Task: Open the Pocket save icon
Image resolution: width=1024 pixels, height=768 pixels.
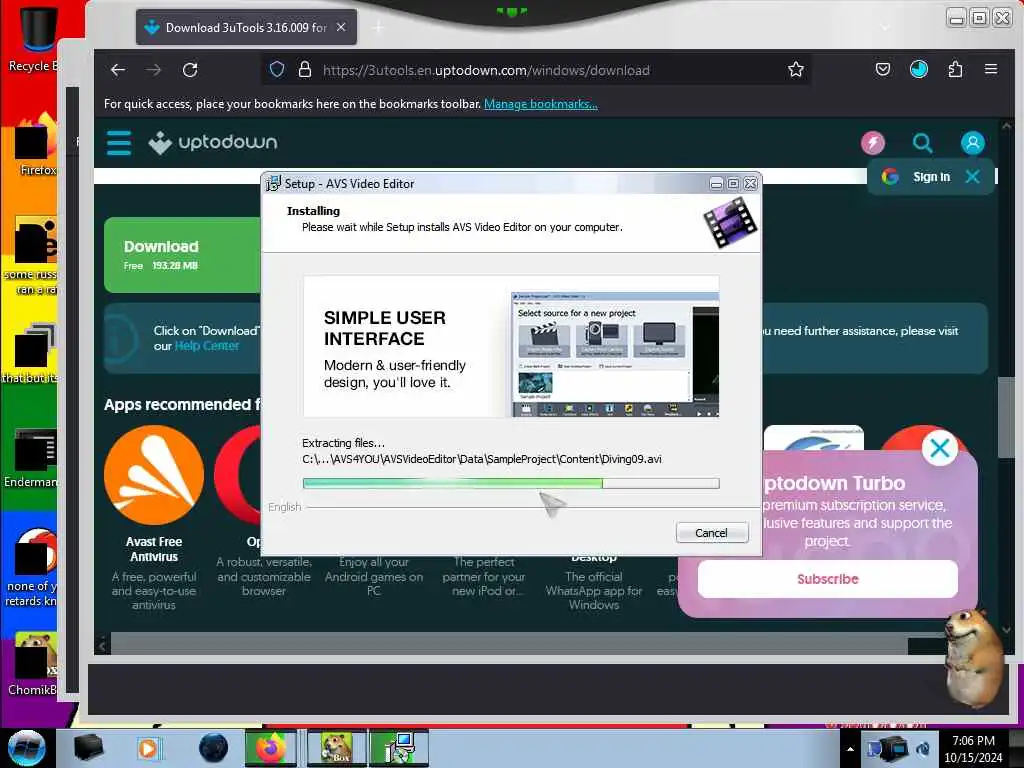Action: tap(883, 69)
